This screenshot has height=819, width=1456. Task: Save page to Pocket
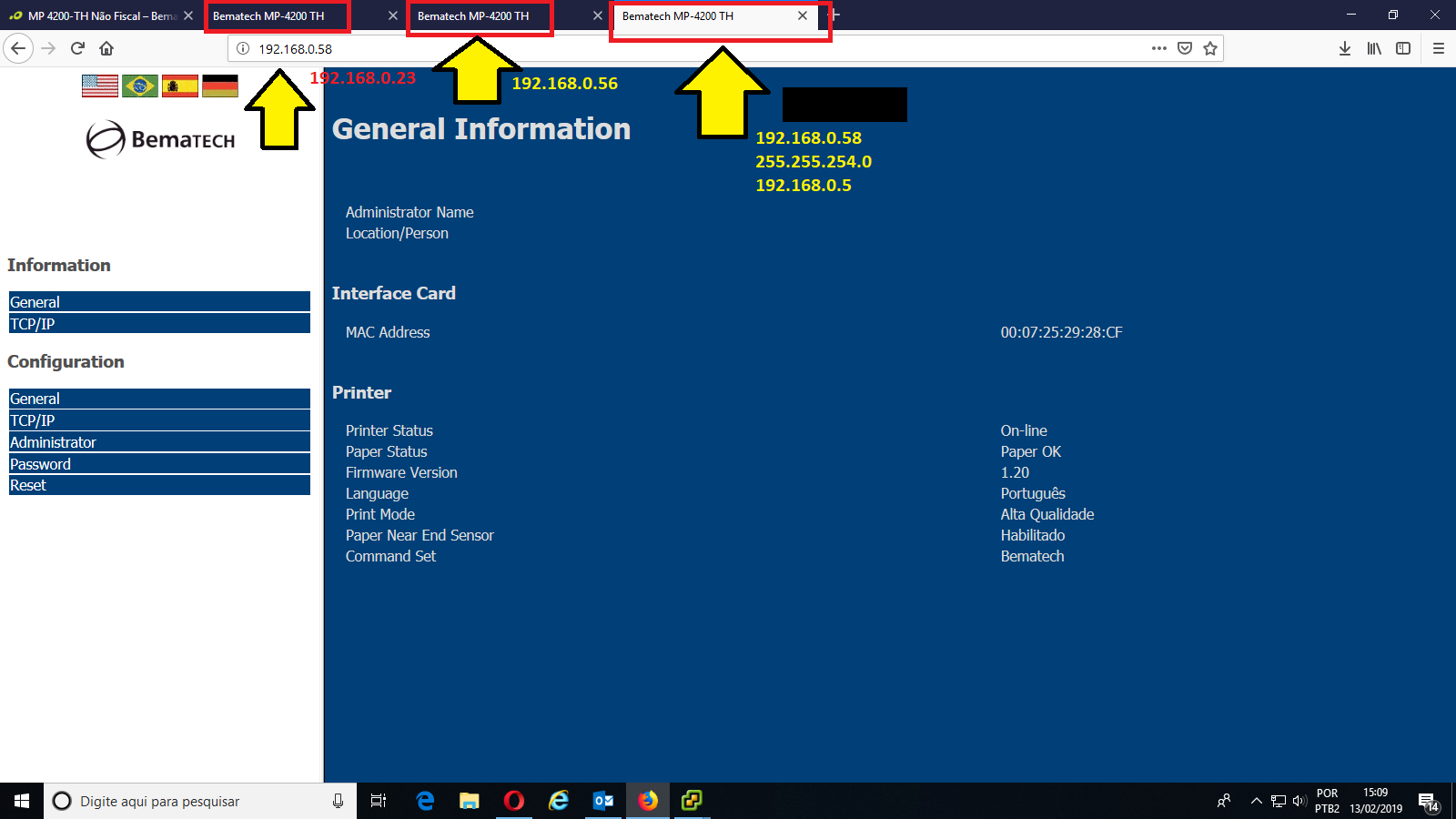click(x=1185, y=48)
